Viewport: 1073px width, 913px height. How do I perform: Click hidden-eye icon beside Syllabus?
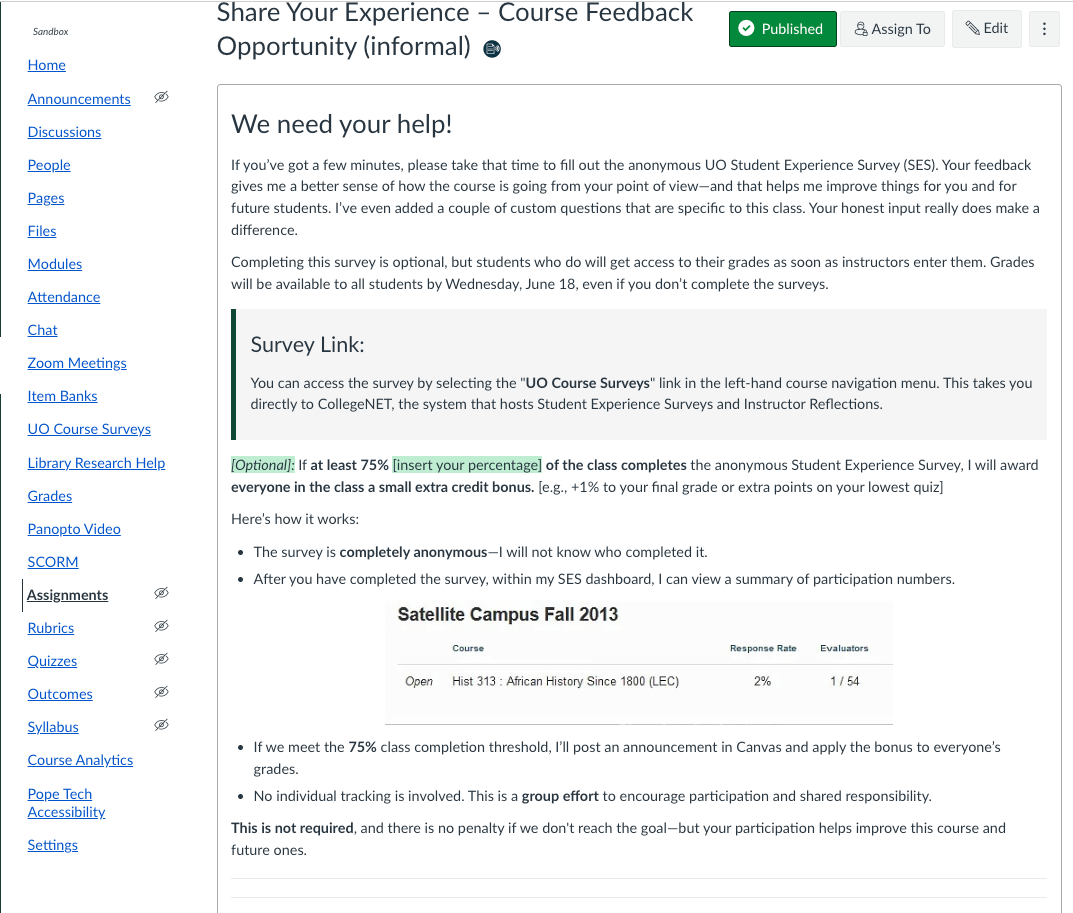tap(161, 725)
